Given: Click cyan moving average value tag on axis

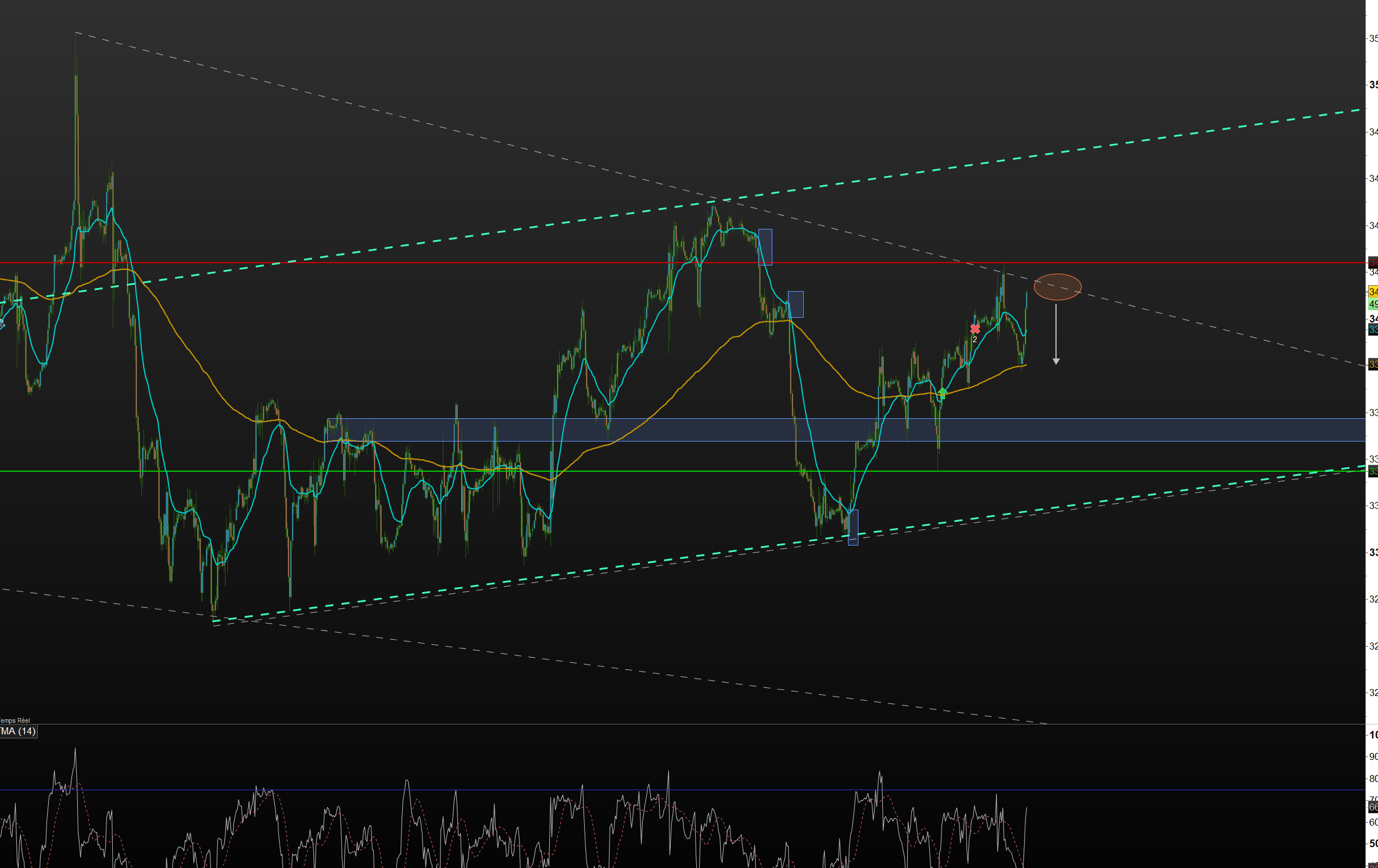Looking at the screenshot, I should pyautogui.click(x=1373, y=330).
